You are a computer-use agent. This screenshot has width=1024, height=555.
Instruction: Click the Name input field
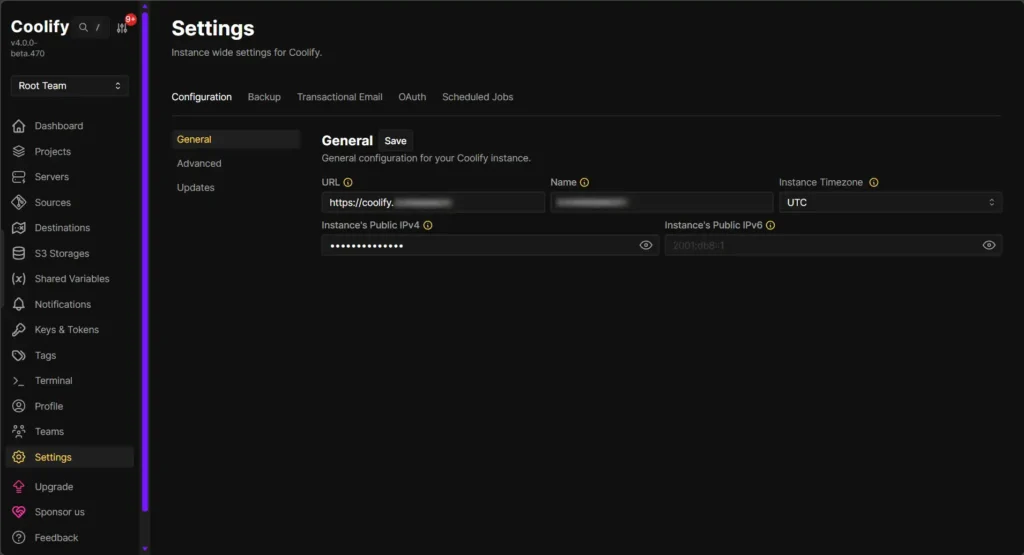pyautogui.click(x=662, y=202)
